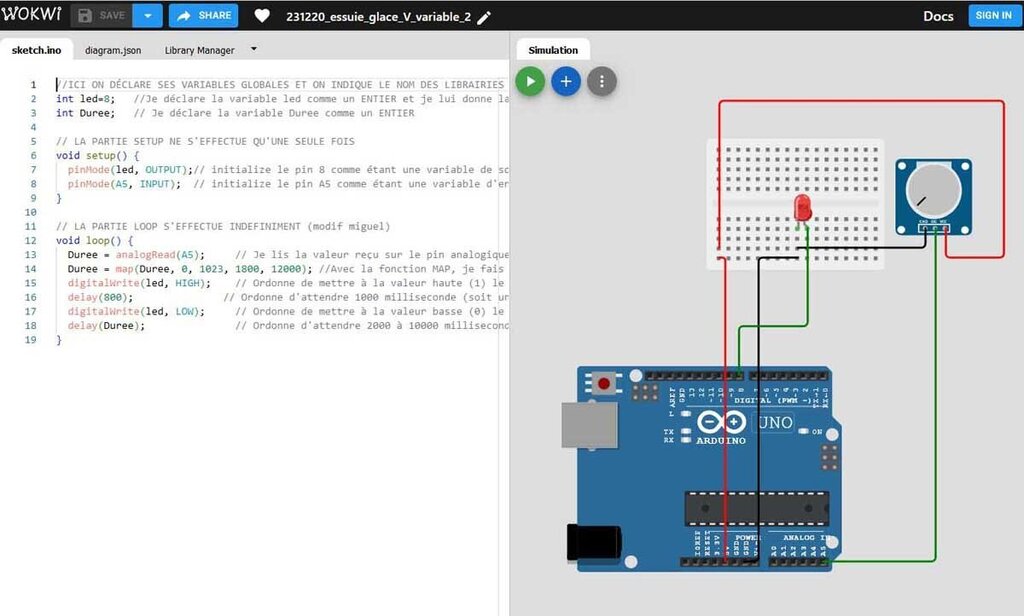Like the project with the heart icon
Viewport: 1024px width, 616px height.
262,16
